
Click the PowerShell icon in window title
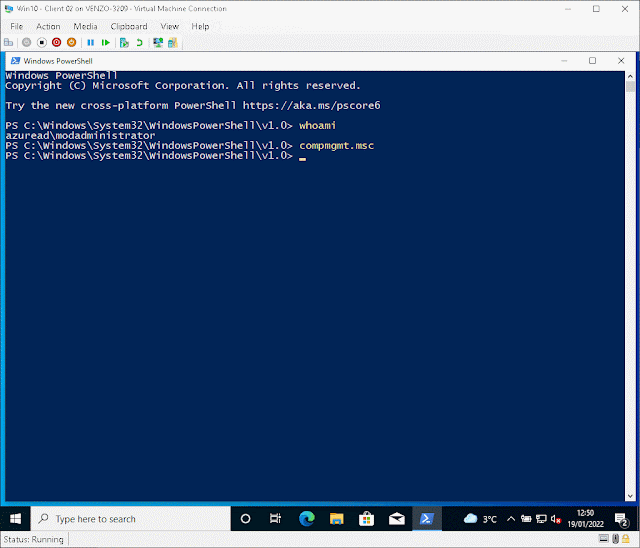[x=16, y=61]
